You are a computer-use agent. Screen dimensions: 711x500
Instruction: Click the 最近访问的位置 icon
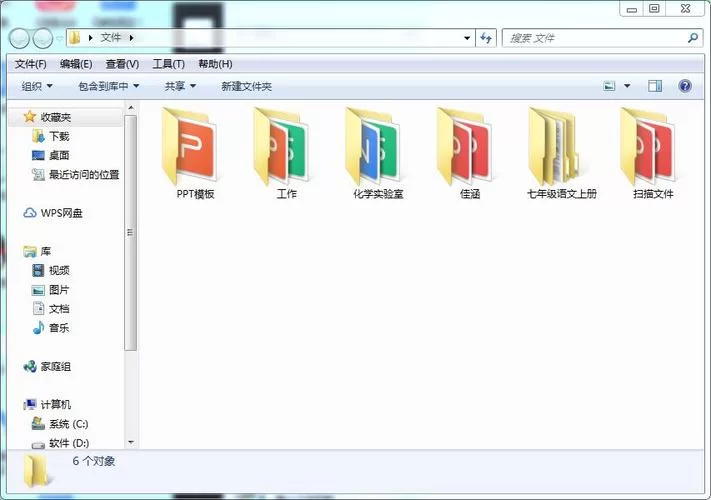39,175
